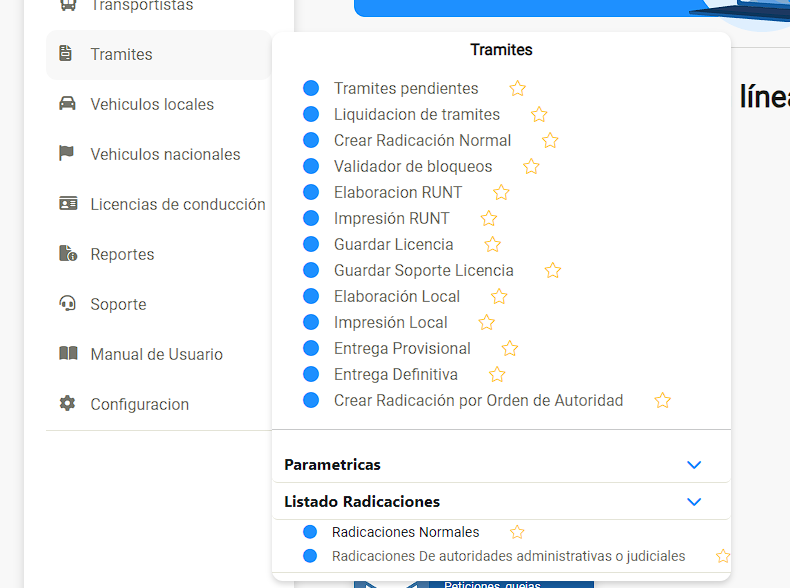Collapse the Listado Radicaciones section chevron
This screenshot has height=588, width=790.
694,502
